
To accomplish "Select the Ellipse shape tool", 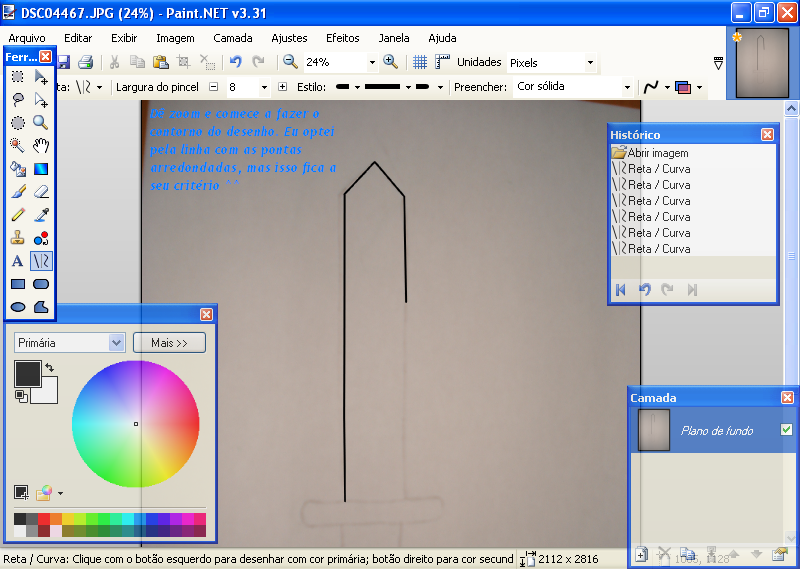I will pos(18,307).
